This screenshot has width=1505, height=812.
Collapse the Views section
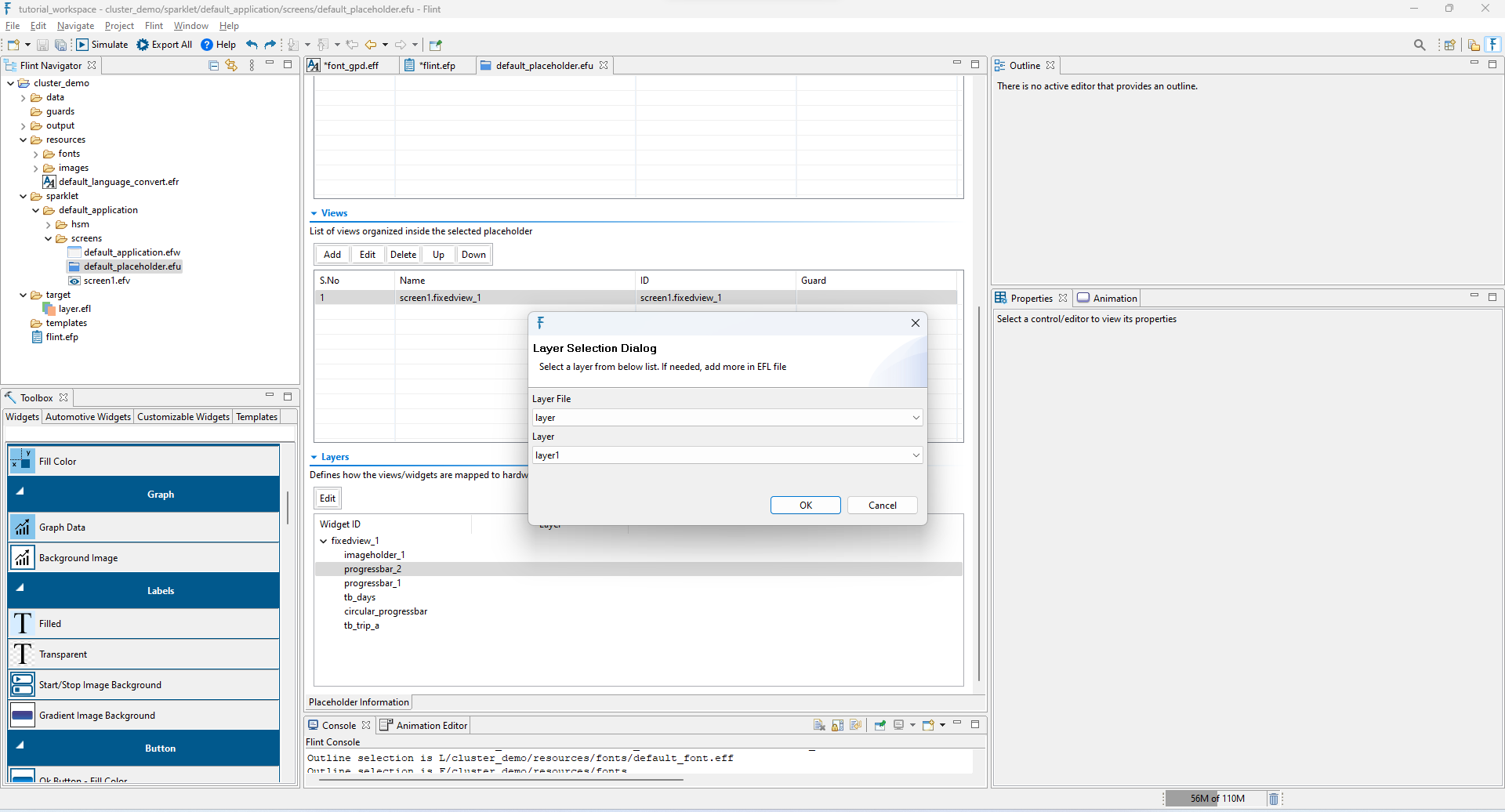tap(314, 213)
